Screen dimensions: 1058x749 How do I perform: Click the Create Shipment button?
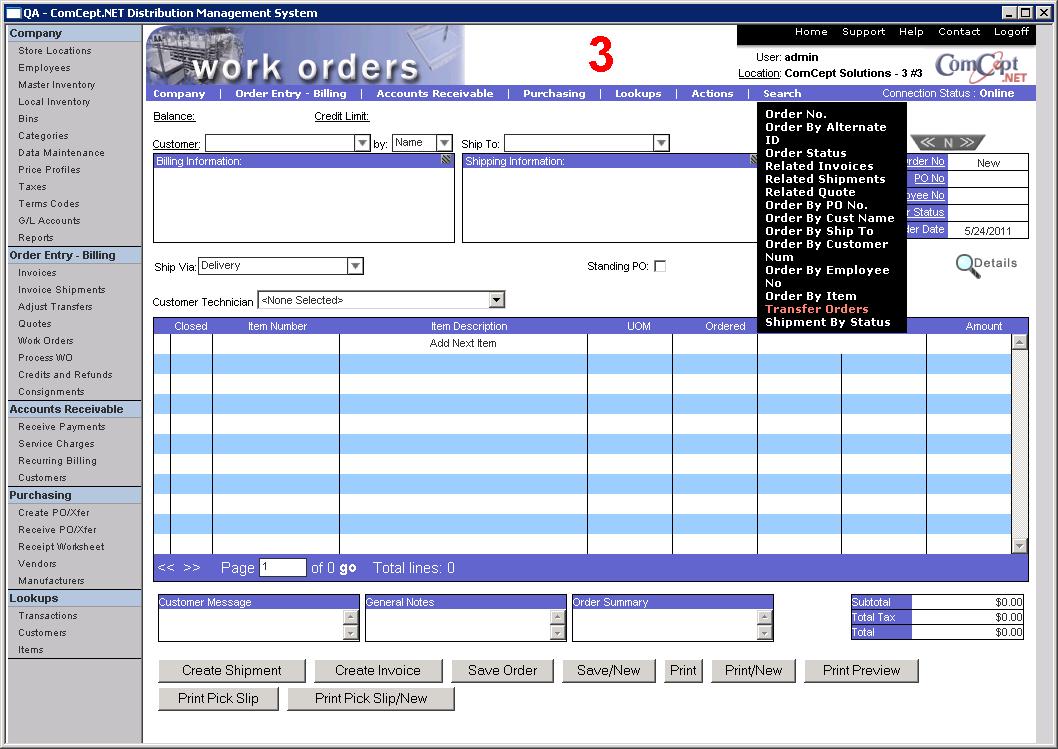click(232, 671)
